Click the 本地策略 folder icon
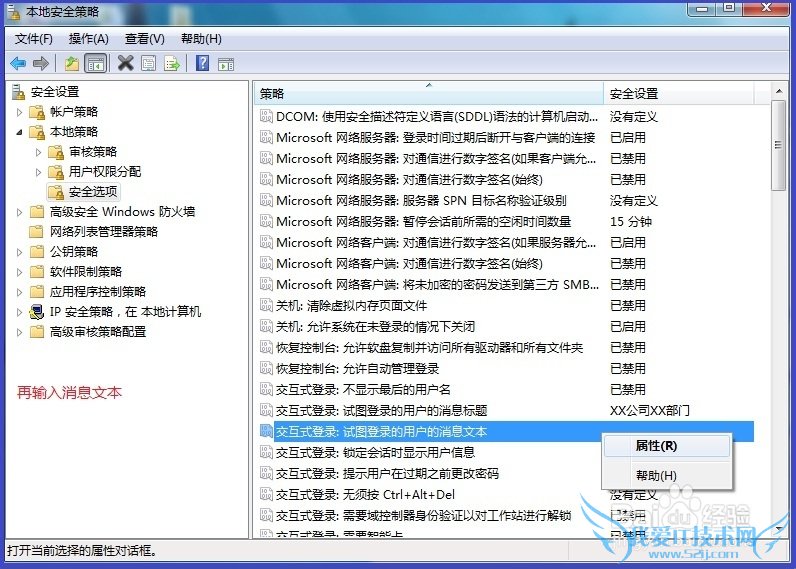This screenshot has width=796, height=569. pos(38,132)
